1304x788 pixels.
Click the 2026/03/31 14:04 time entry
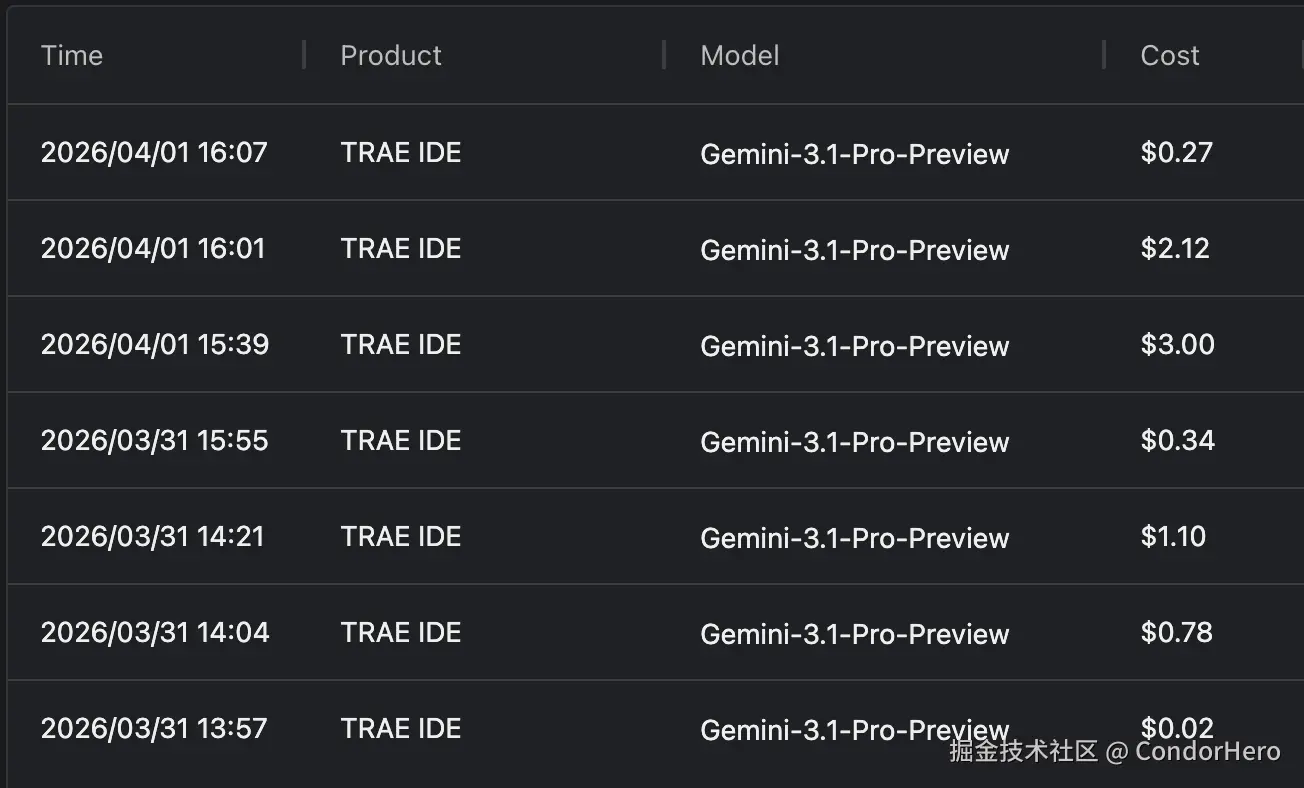[x=155, y=633]
